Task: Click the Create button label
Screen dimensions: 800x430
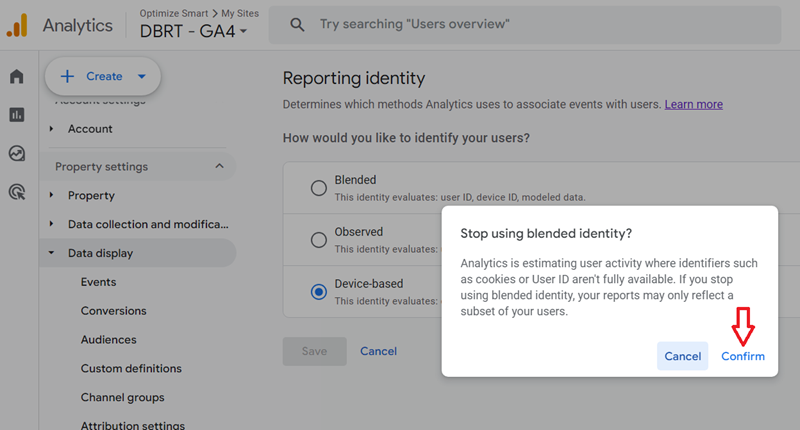Action: click(104, 77)
